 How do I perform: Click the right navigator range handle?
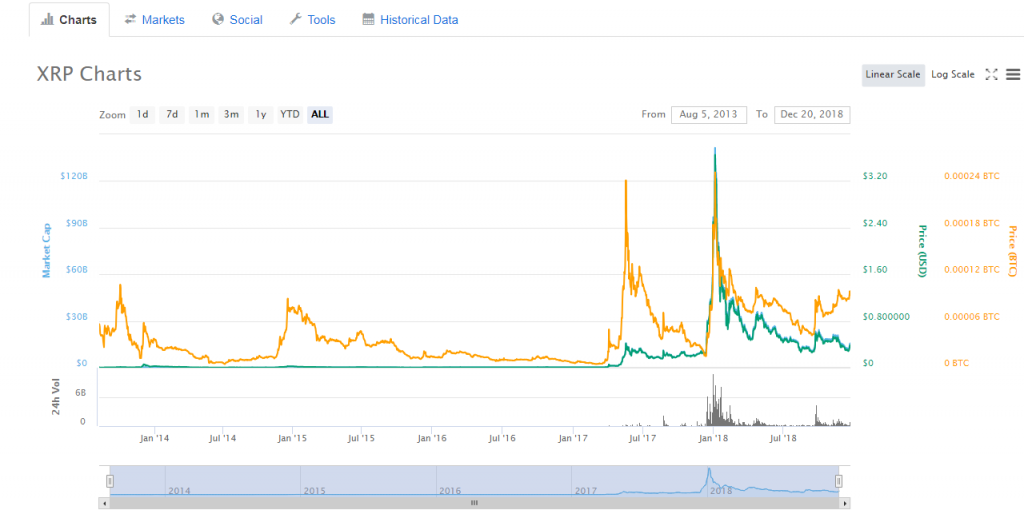pyautogui.click(x=839, y=481)
